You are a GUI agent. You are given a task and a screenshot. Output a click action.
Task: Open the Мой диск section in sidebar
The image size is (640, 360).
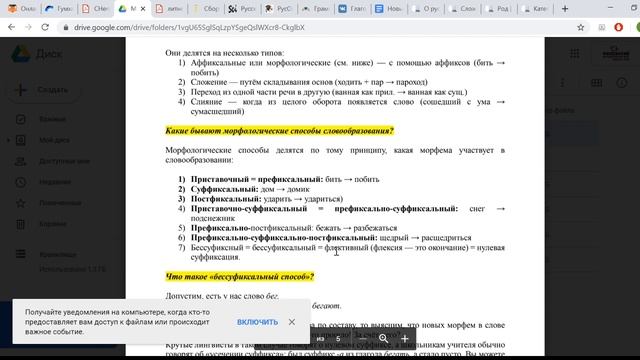point(54,140)
